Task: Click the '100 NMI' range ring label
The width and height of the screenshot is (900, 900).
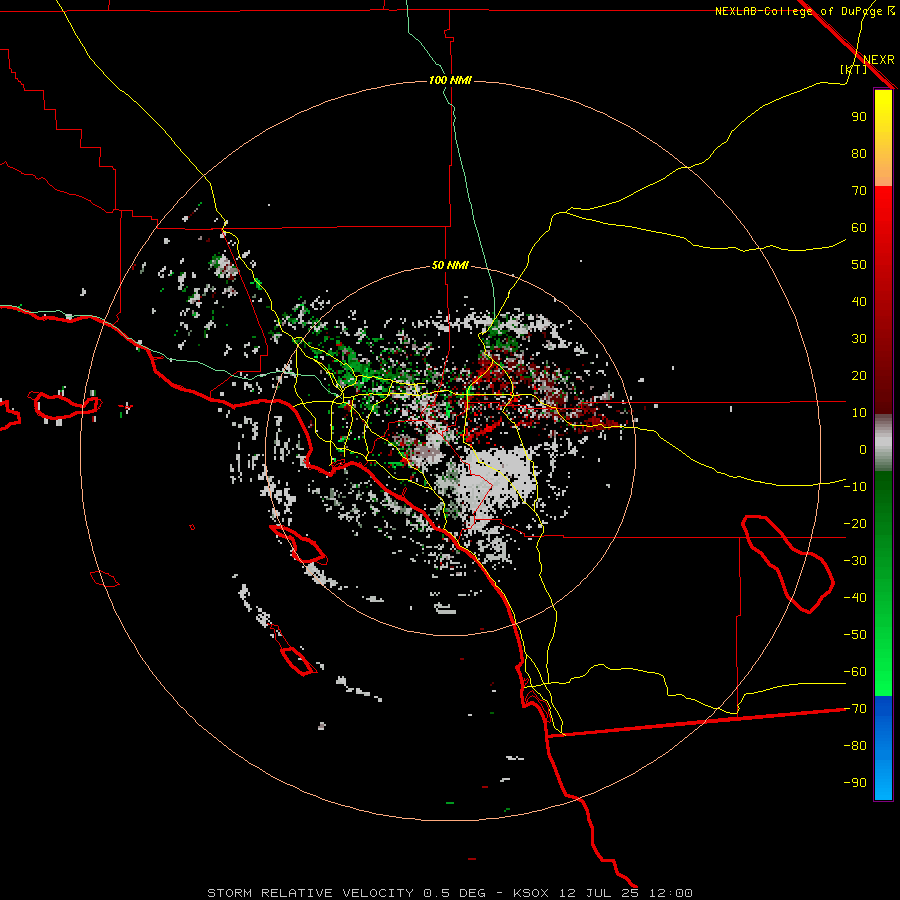Action: click(x=450, y=80)
